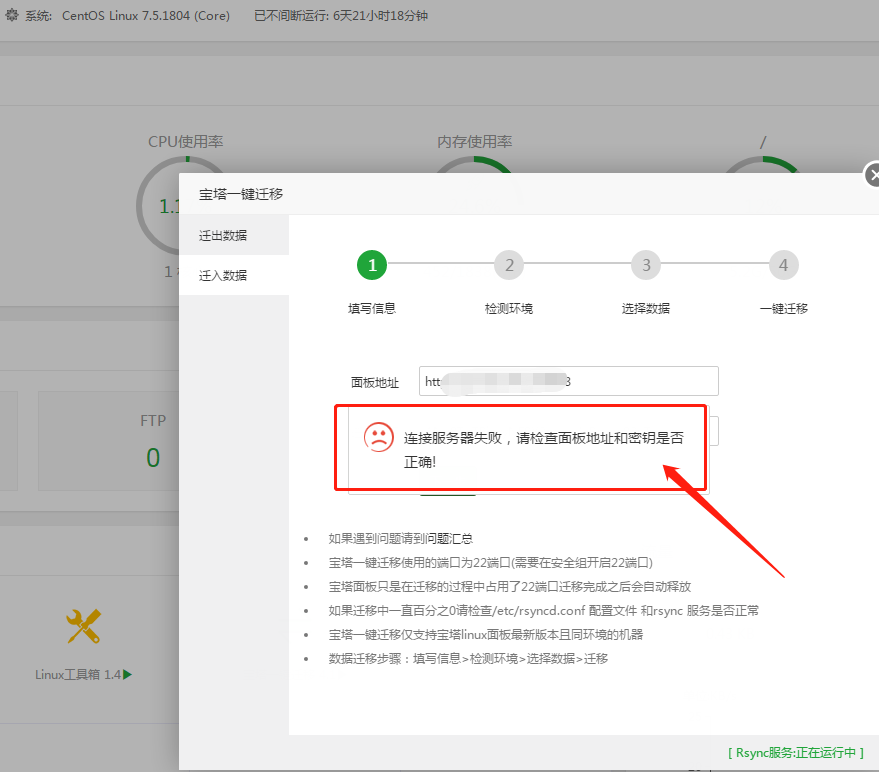Click the 宝塔一键迁移 dialog title

coord(241,194)
